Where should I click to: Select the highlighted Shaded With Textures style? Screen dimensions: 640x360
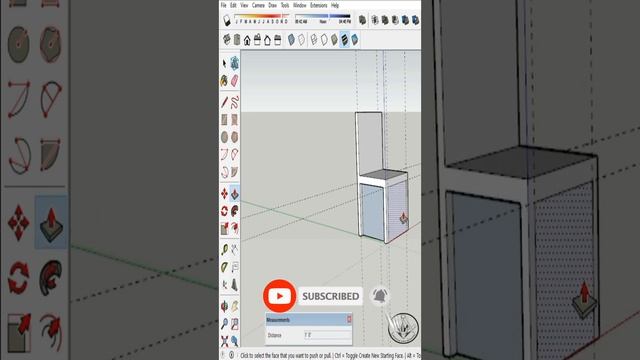point(344,40)
